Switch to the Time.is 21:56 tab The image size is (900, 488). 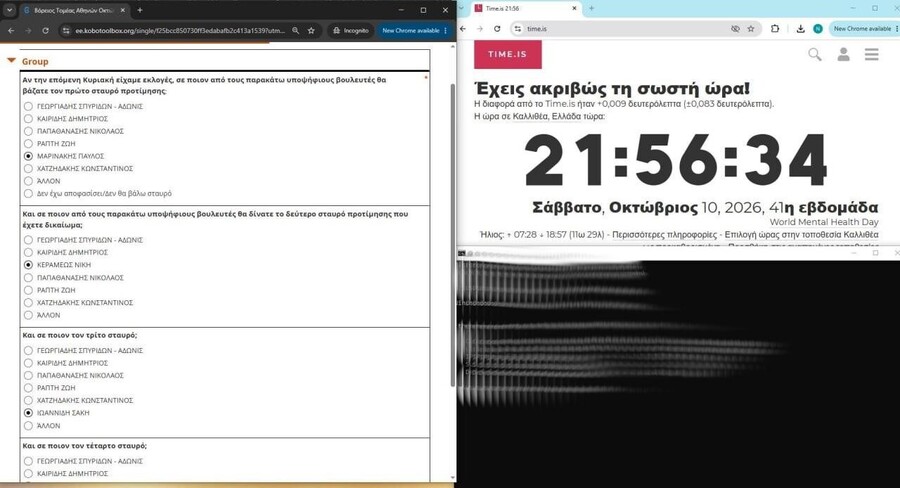point(525,9)
